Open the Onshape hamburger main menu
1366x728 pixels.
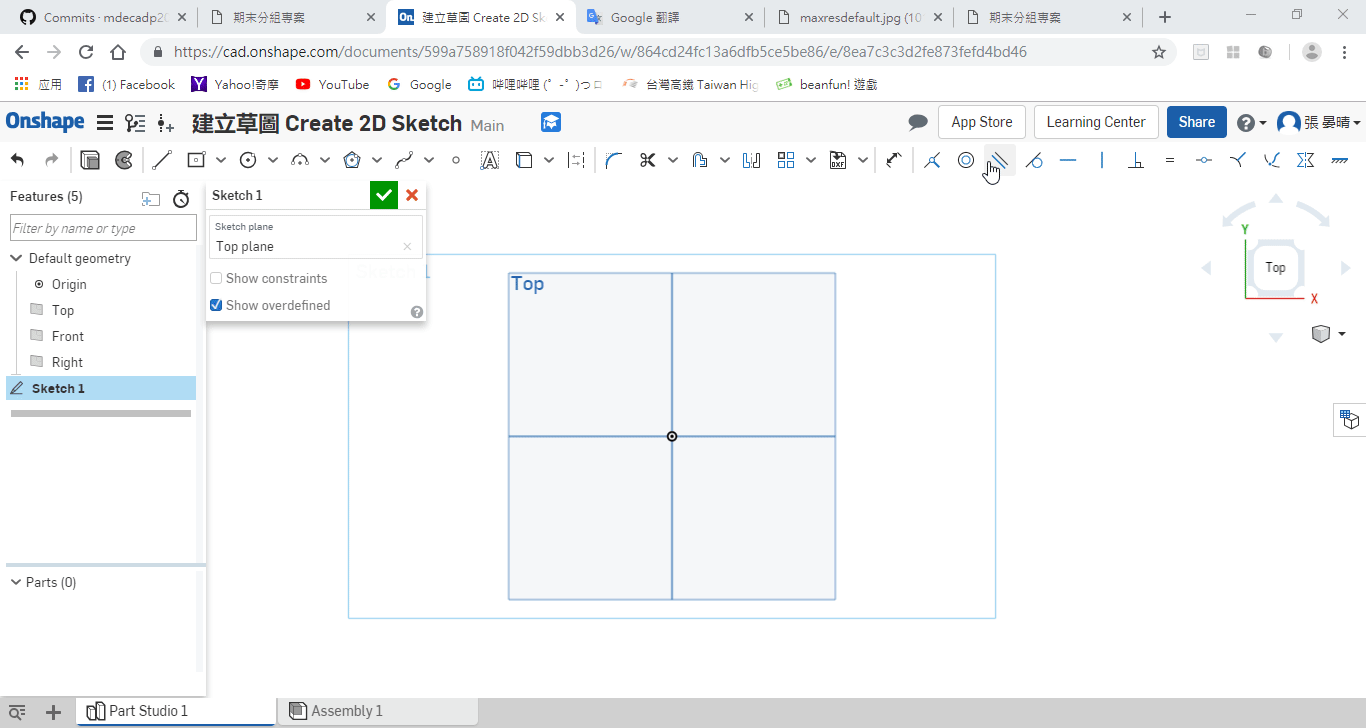point(104,123)
